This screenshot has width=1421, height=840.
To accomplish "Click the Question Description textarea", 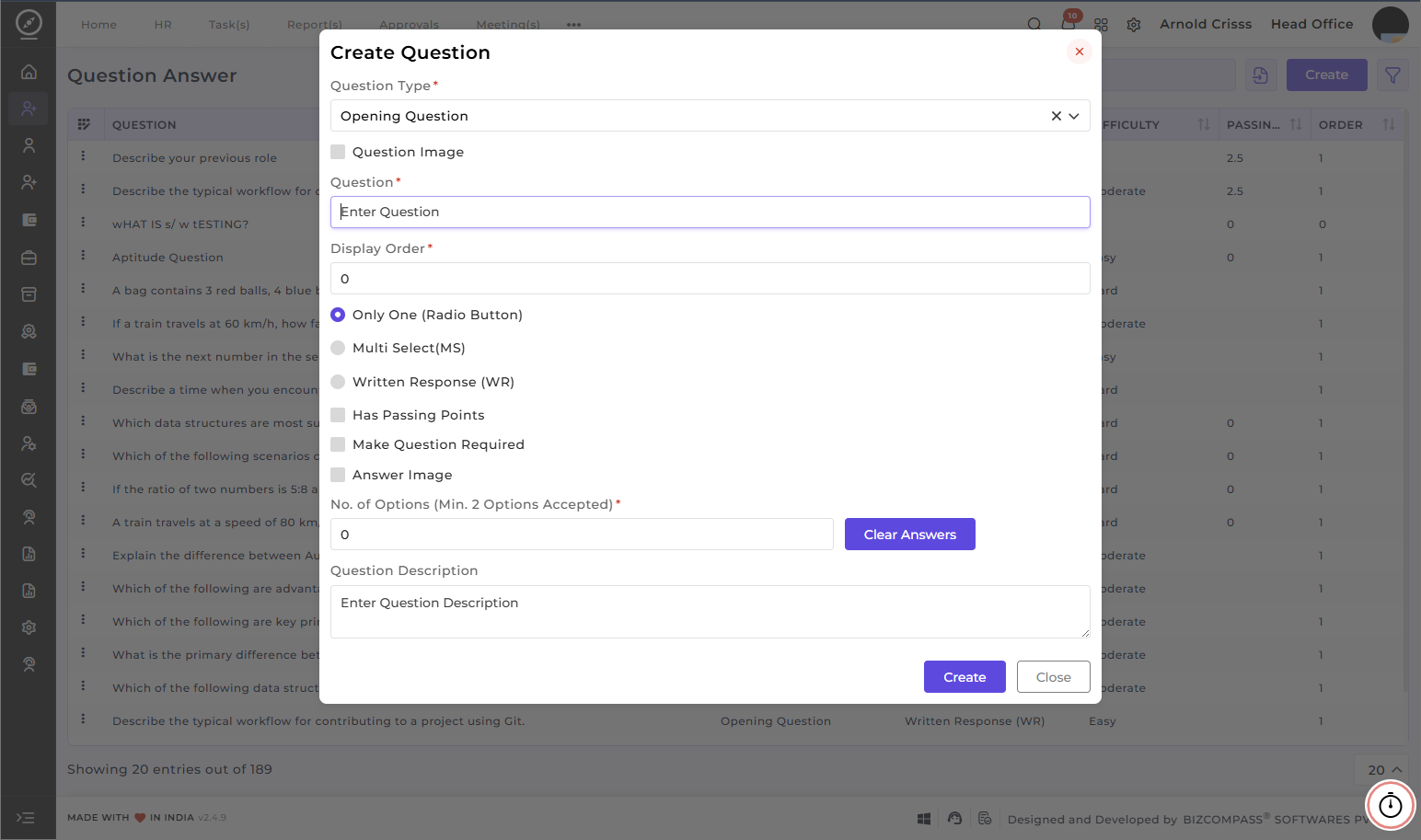I will (x=710, y=612).
